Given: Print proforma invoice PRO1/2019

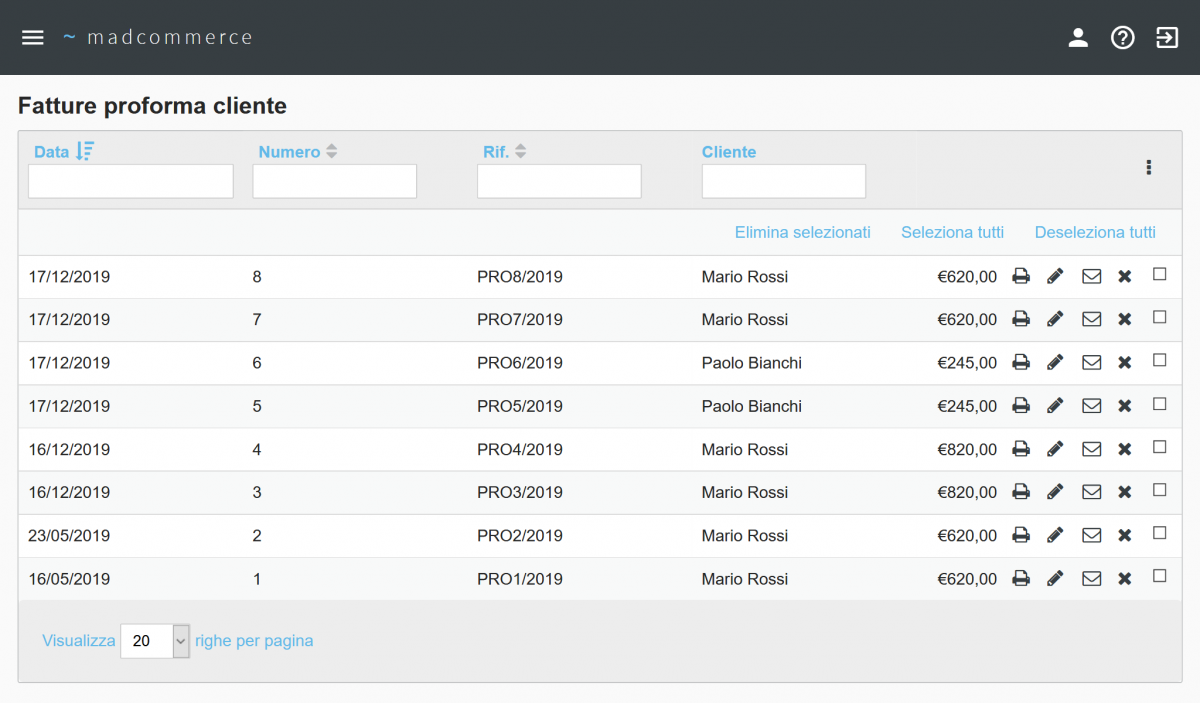Looking at the screenshot, I should point(1021,578).
